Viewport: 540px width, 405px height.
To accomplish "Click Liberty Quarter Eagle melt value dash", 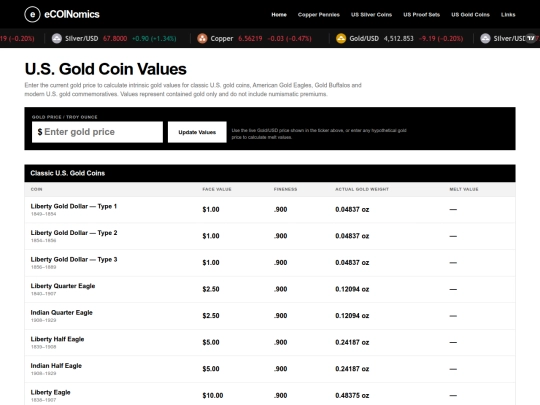I will pyautogui.click(x=453, y=289).
